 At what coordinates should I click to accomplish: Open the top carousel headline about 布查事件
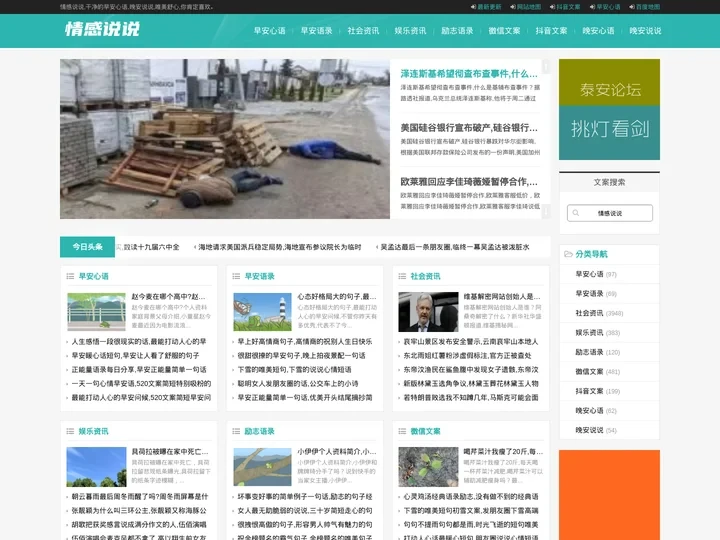(469, 73)
